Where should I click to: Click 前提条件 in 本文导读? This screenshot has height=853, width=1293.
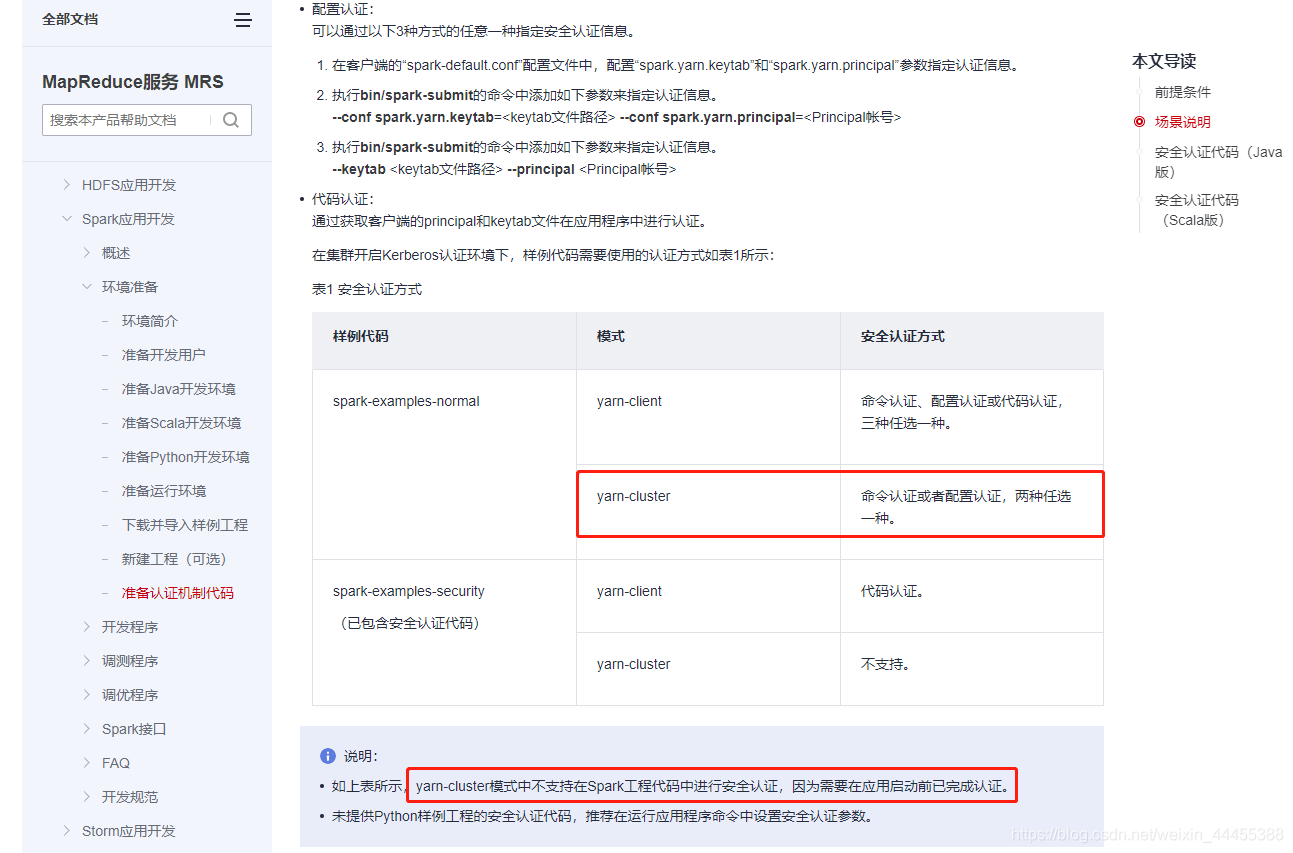(1182, 92)
